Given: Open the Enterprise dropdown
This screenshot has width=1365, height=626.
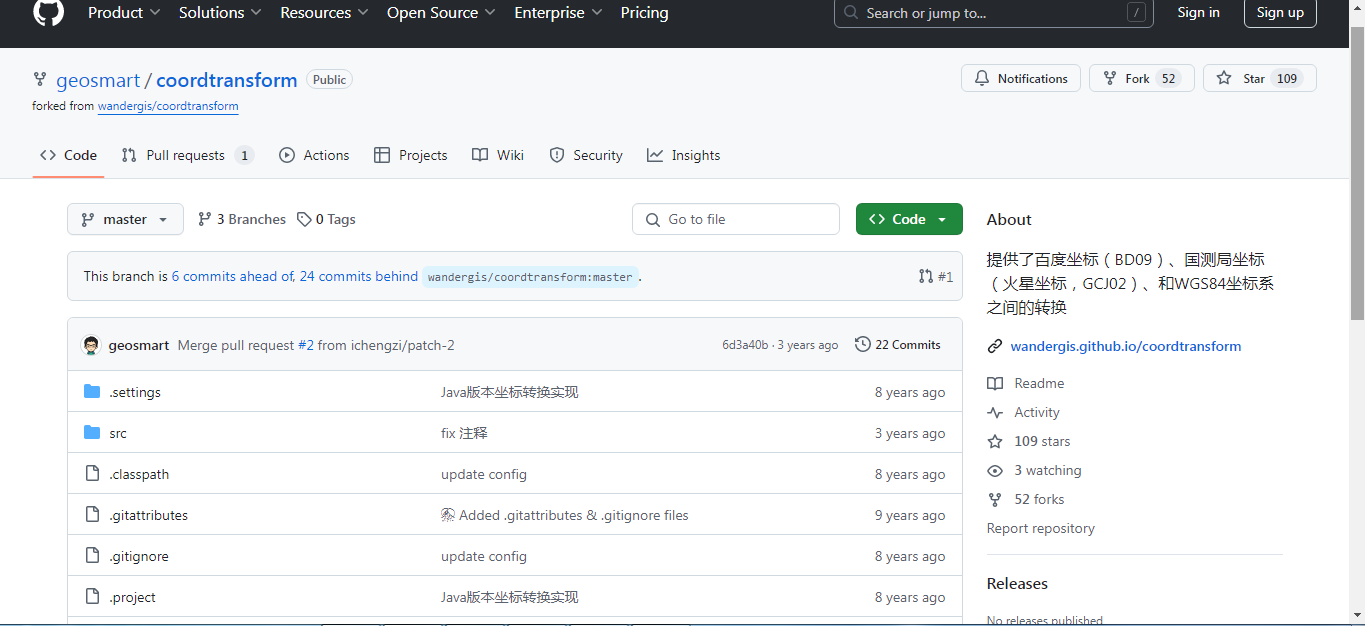Looking at the screenshot, I should (x=558, y=13).
